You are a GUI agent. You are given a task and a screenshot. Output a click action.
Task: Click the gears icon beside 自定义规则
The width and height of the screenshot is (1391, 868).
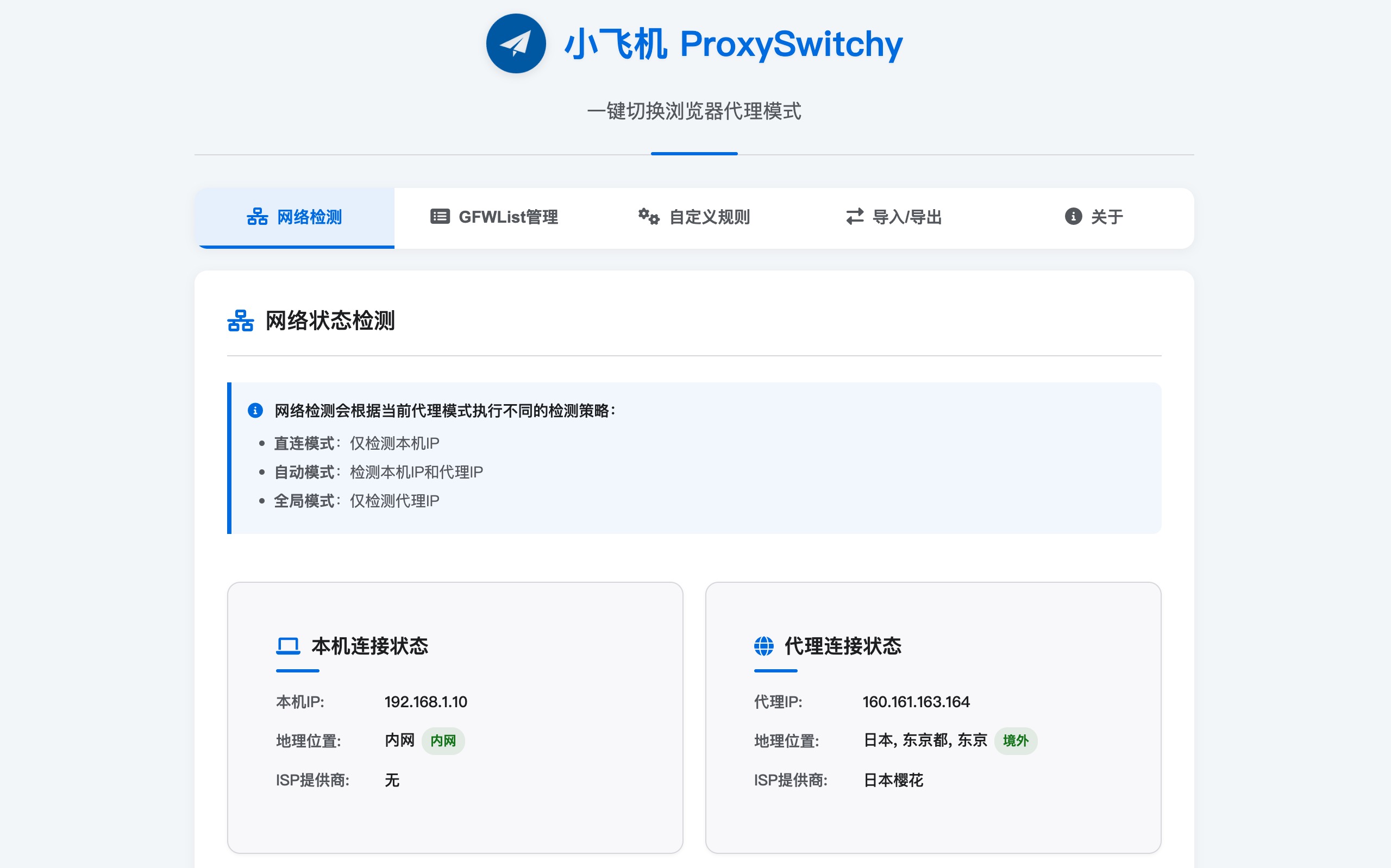pos(649,216)
